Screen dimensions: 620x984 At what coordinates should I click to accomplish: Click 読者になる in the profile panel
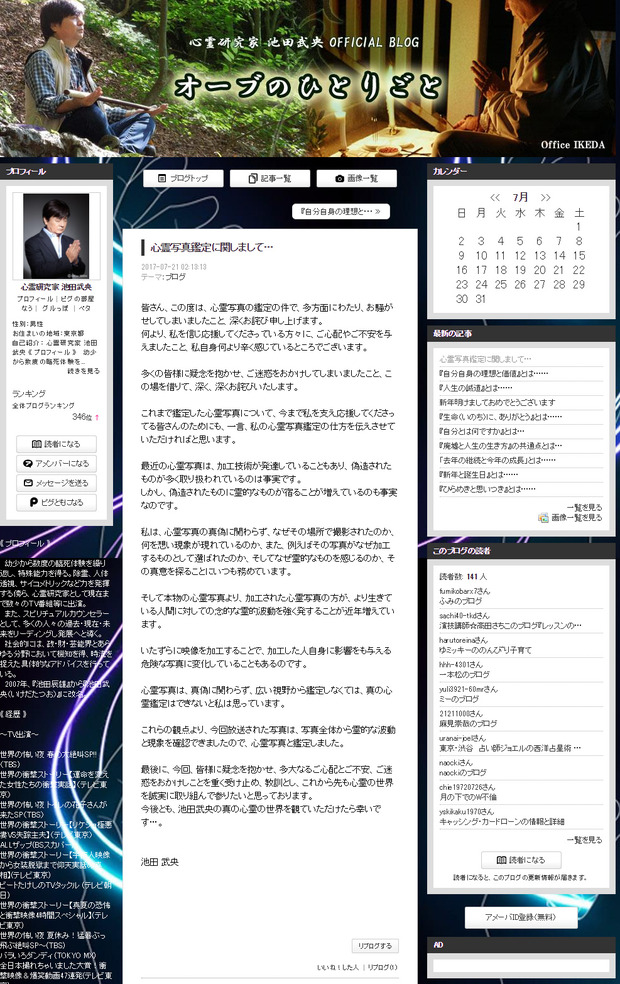(56, 444)
